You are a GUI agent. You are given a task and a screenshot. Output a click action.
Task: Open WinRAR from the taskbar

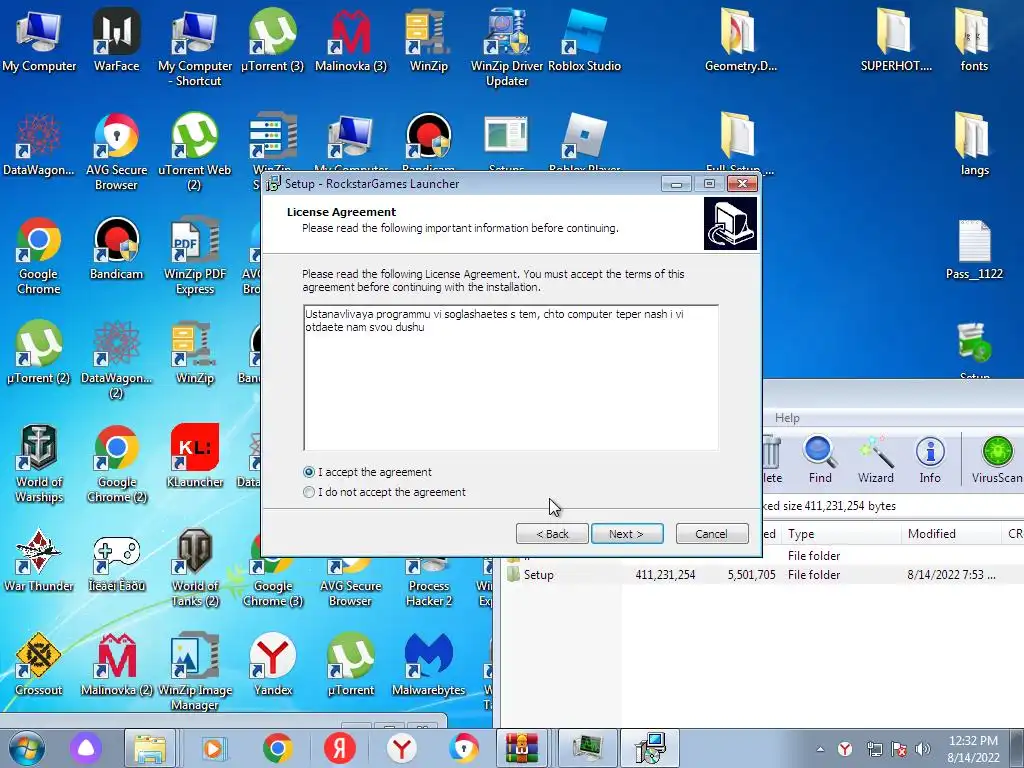(522, 748)
